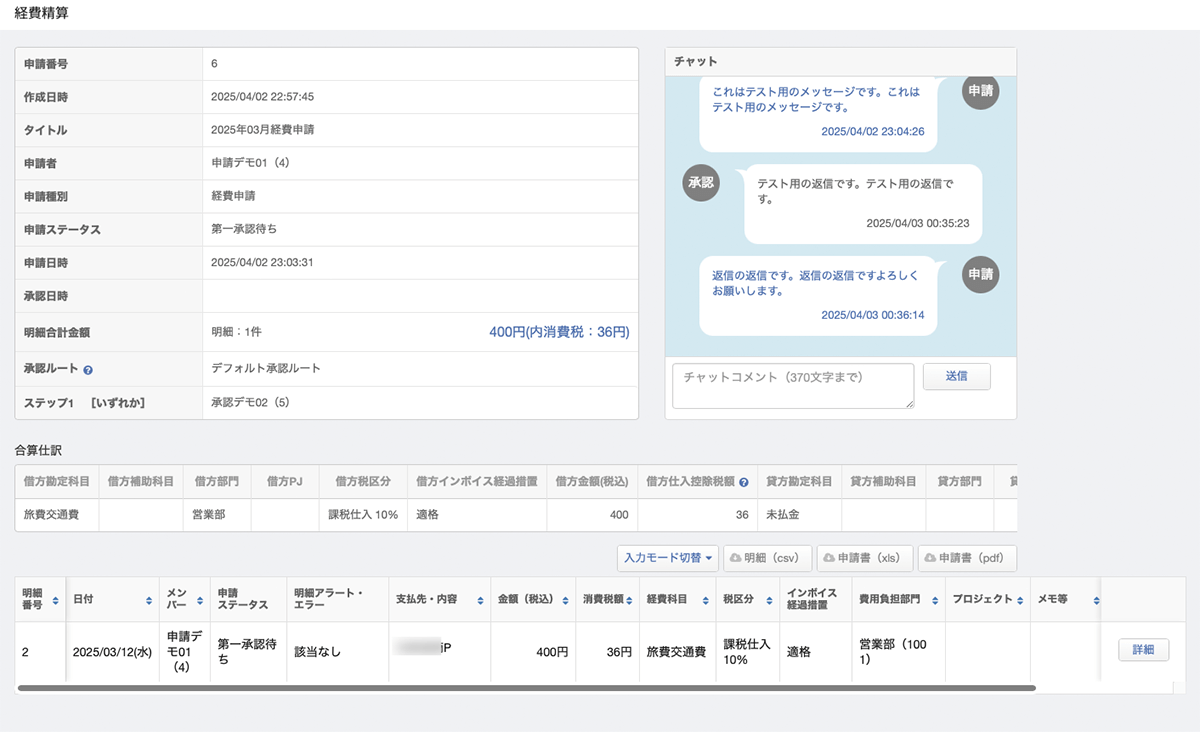Open the 入力モード切替 dropdown
The width and height of the screenshot is (1200, 732).
coord(668,558)
